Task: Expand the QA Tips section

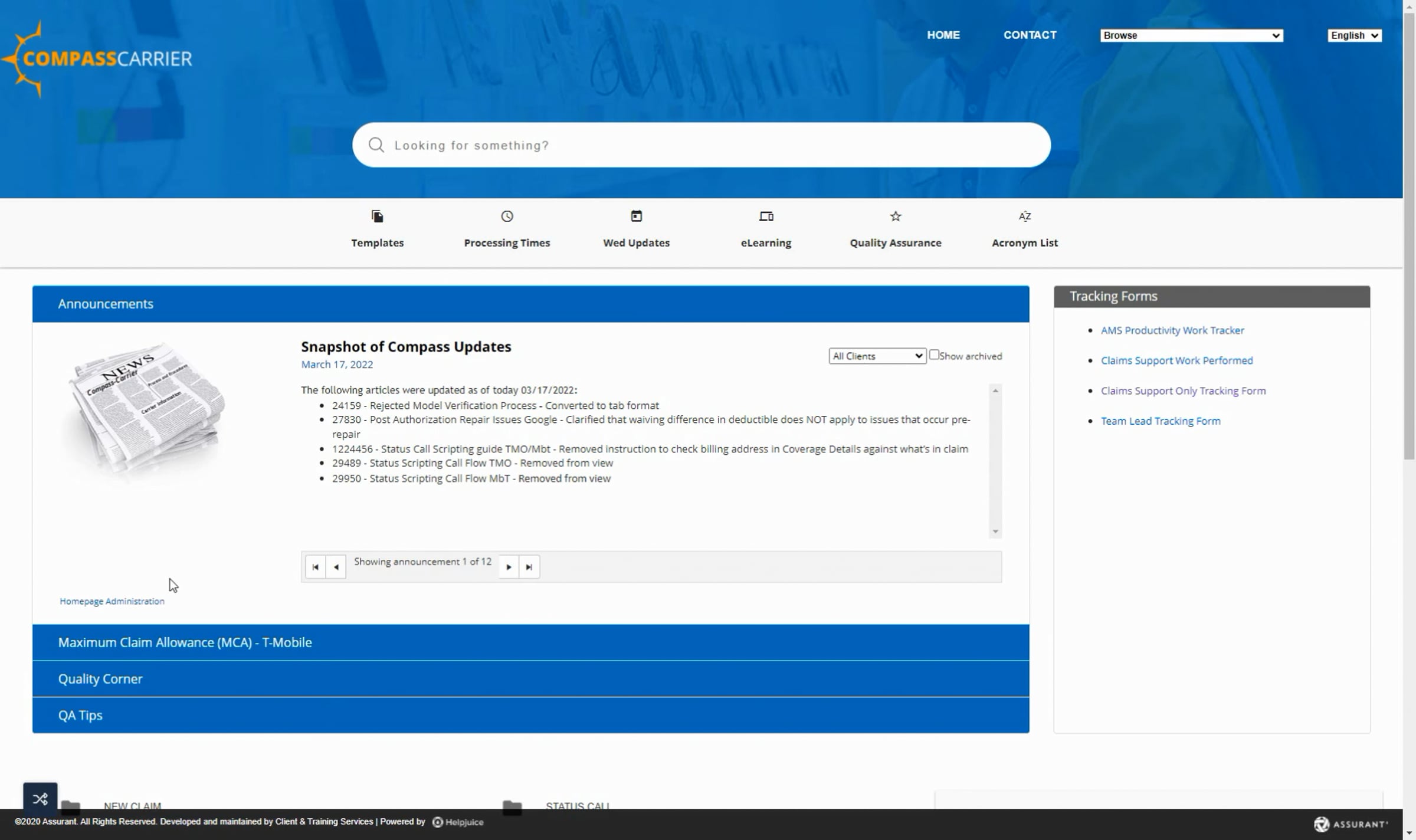Action: 530,716
